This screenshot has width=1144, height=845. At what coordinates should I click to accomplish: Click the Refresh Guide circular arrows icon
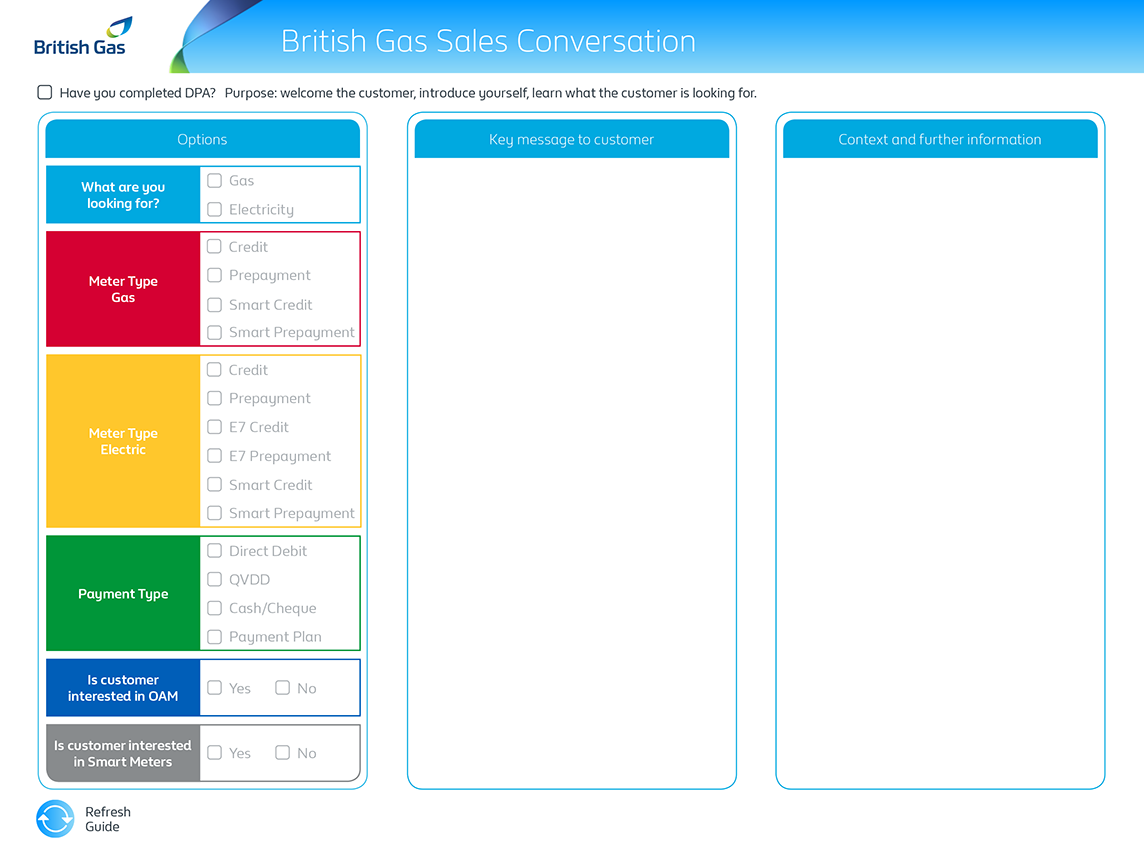pyautogui.click(x=55, y=819)
